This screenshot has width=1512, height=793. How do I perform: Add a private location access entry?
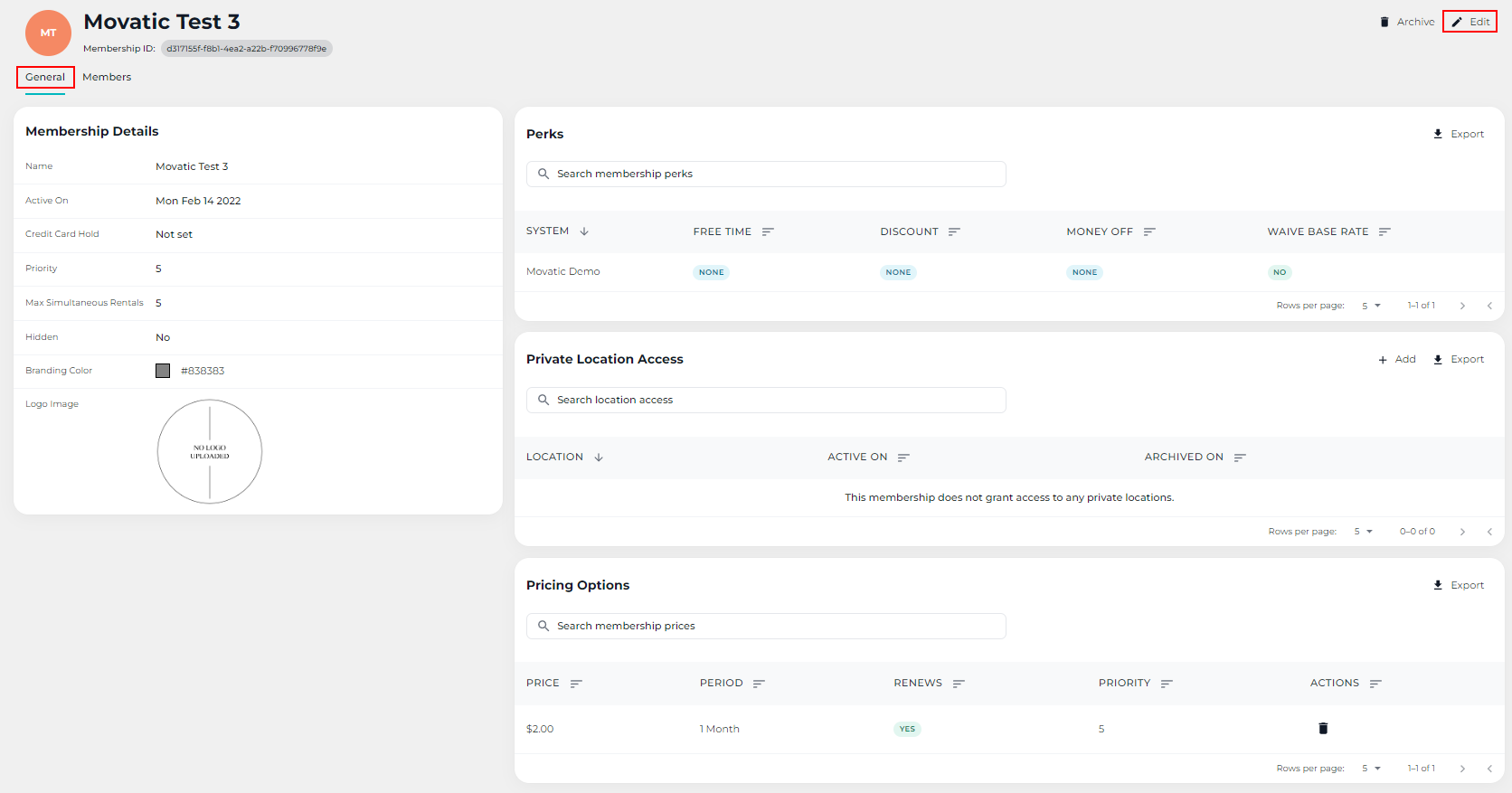click(1396, 359)
